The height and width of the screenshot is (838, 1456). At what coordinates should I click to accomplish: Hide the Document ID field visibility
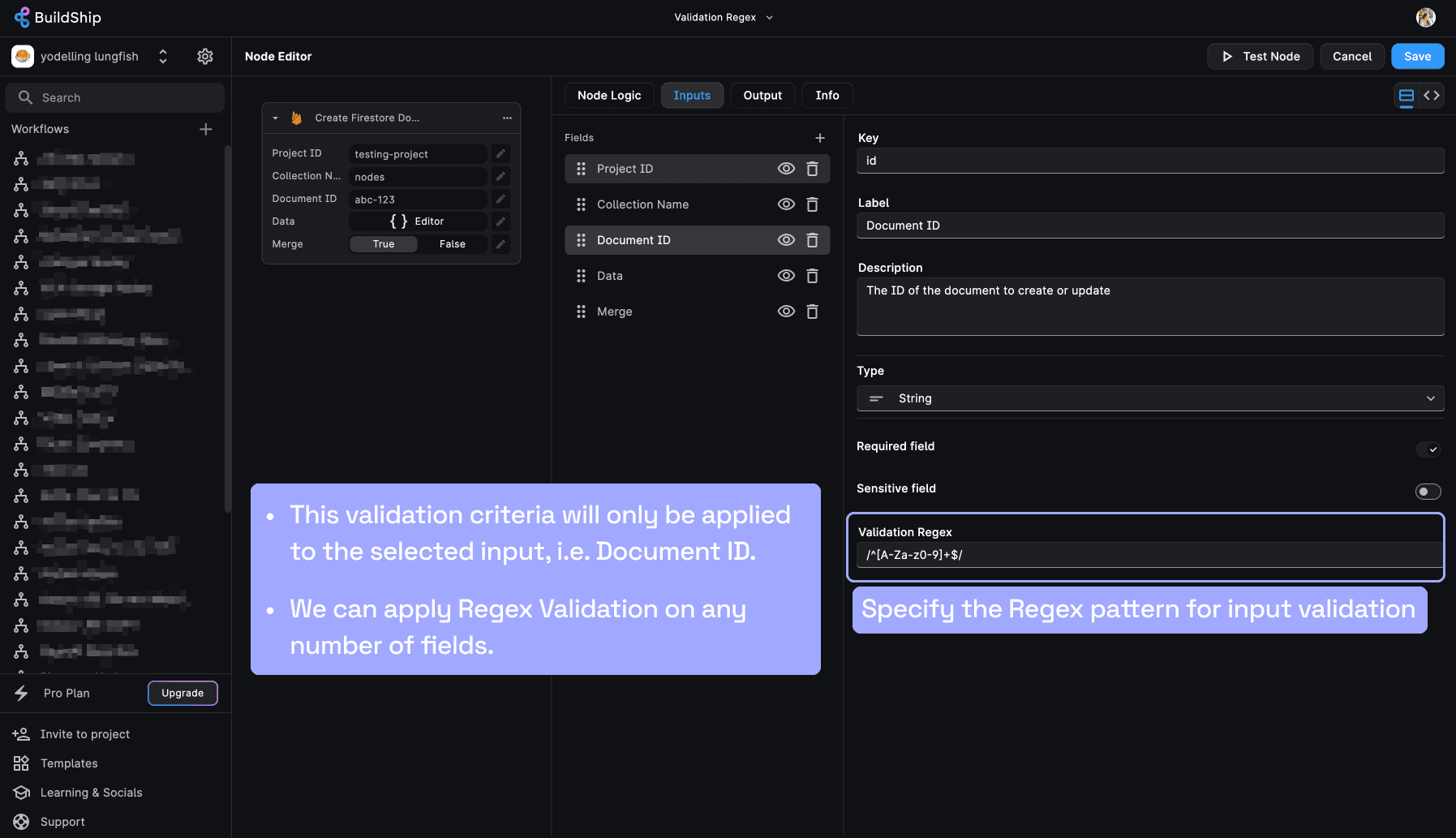pos(786,240)
